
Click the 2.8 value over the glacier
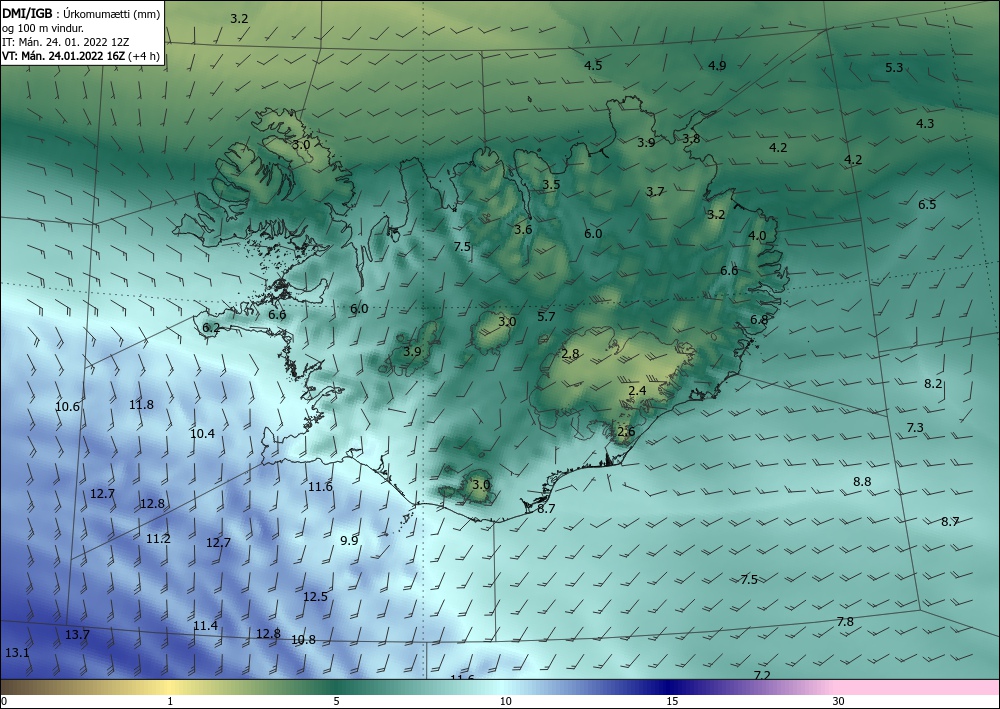tap(570, 354)
